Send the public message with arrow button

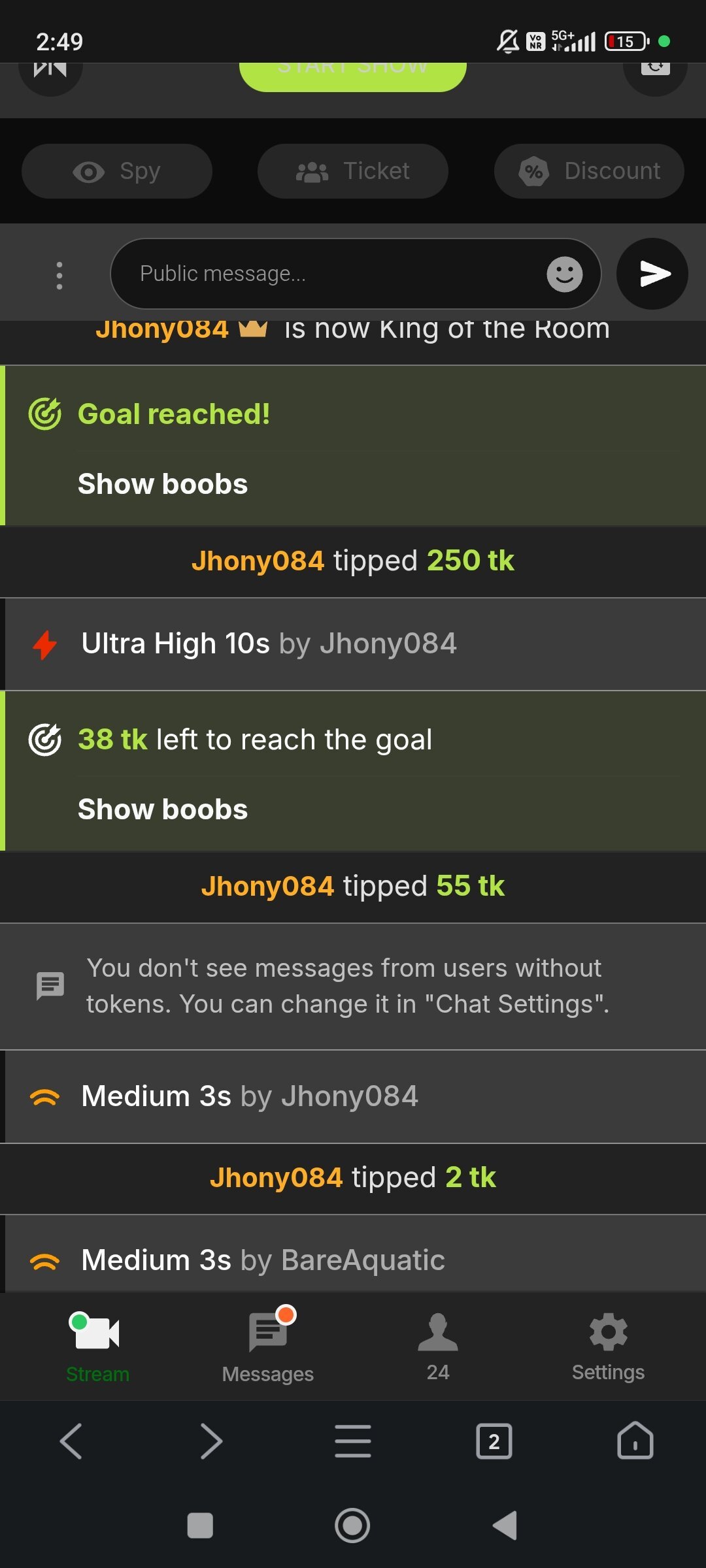(652, 274)
